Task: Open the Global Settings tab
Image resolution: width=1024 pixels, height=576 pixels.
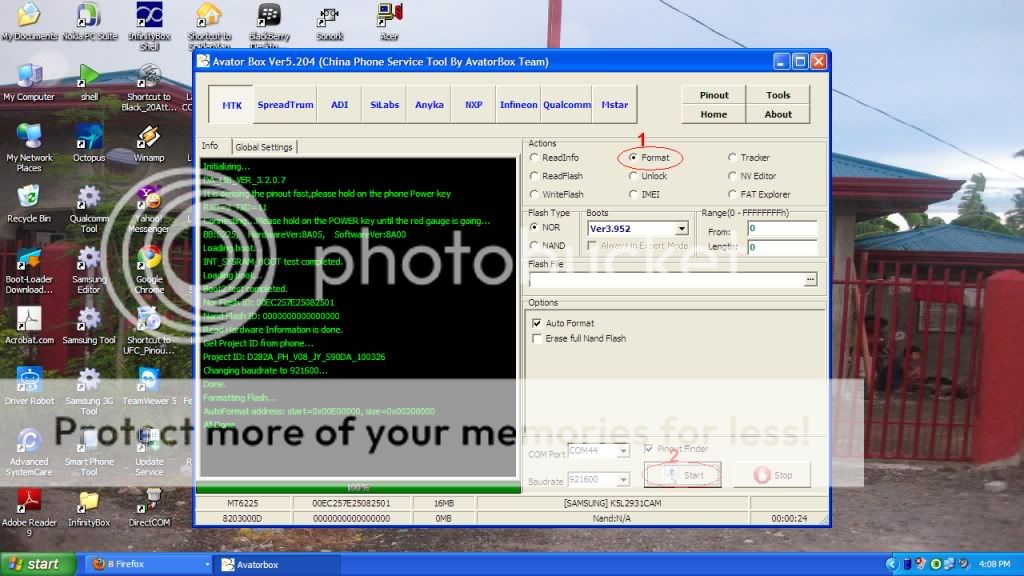Action: coord(263,147)
